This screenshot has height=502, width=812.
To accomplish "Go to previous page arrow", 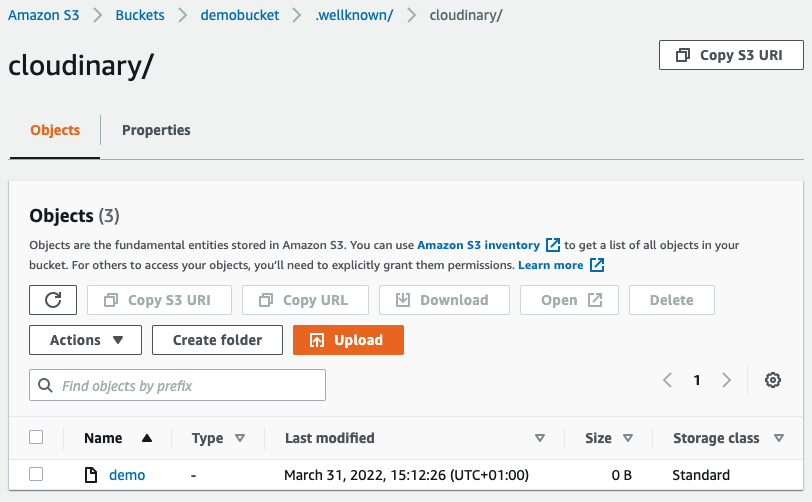I will [x=668, y=380].
